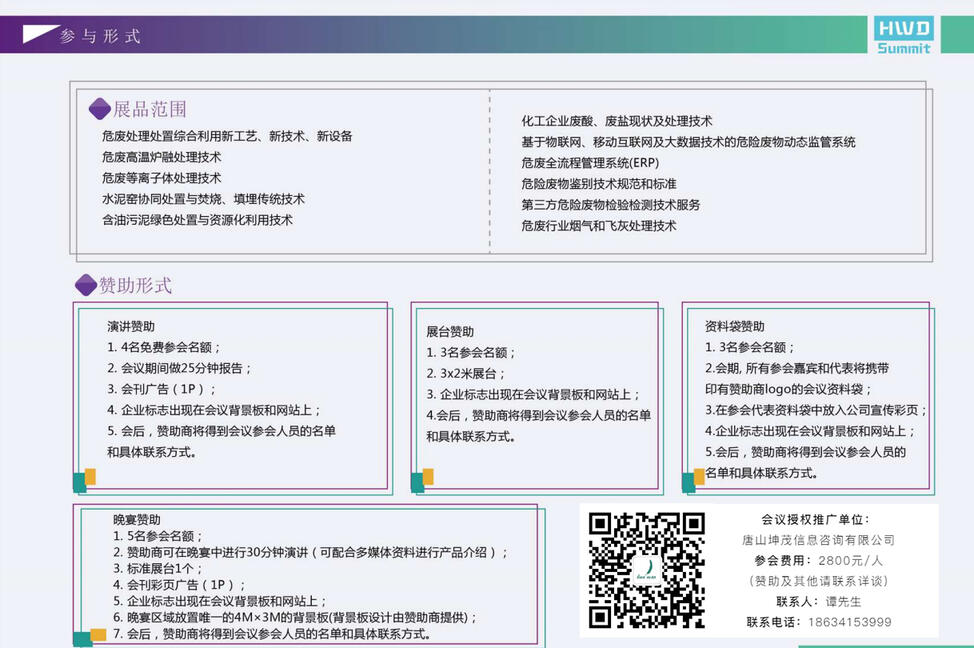Select the 晚宴赞助 section title

point(136,520)
